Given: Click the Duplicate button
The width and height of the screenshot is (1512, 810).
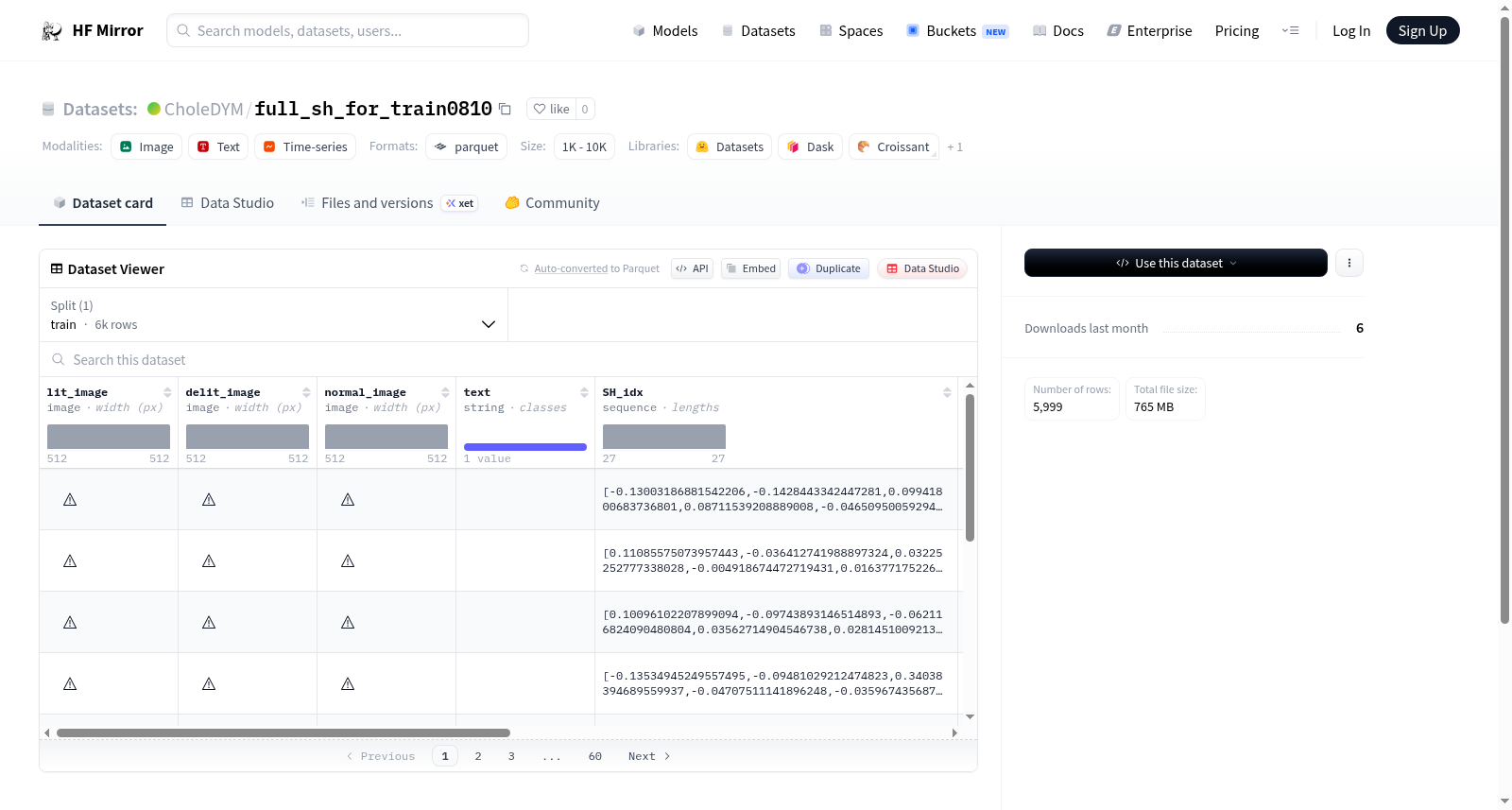Looking at the screenshot, I should point(828,268).
